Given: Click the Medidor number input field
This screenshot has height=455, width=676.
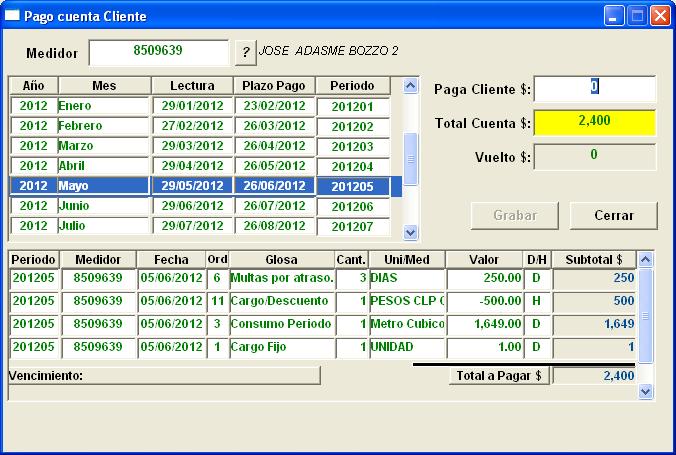Looking at the screenshot, I should click(158, 52).
